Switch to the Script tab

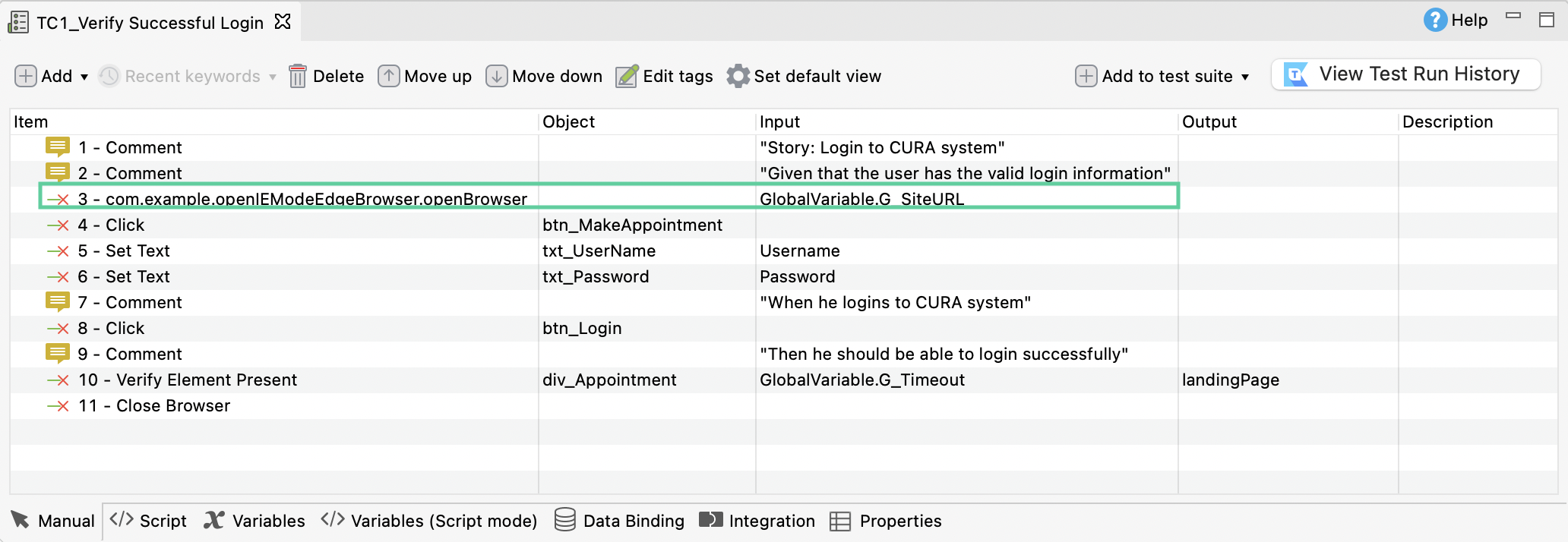[x=149, y=521]
